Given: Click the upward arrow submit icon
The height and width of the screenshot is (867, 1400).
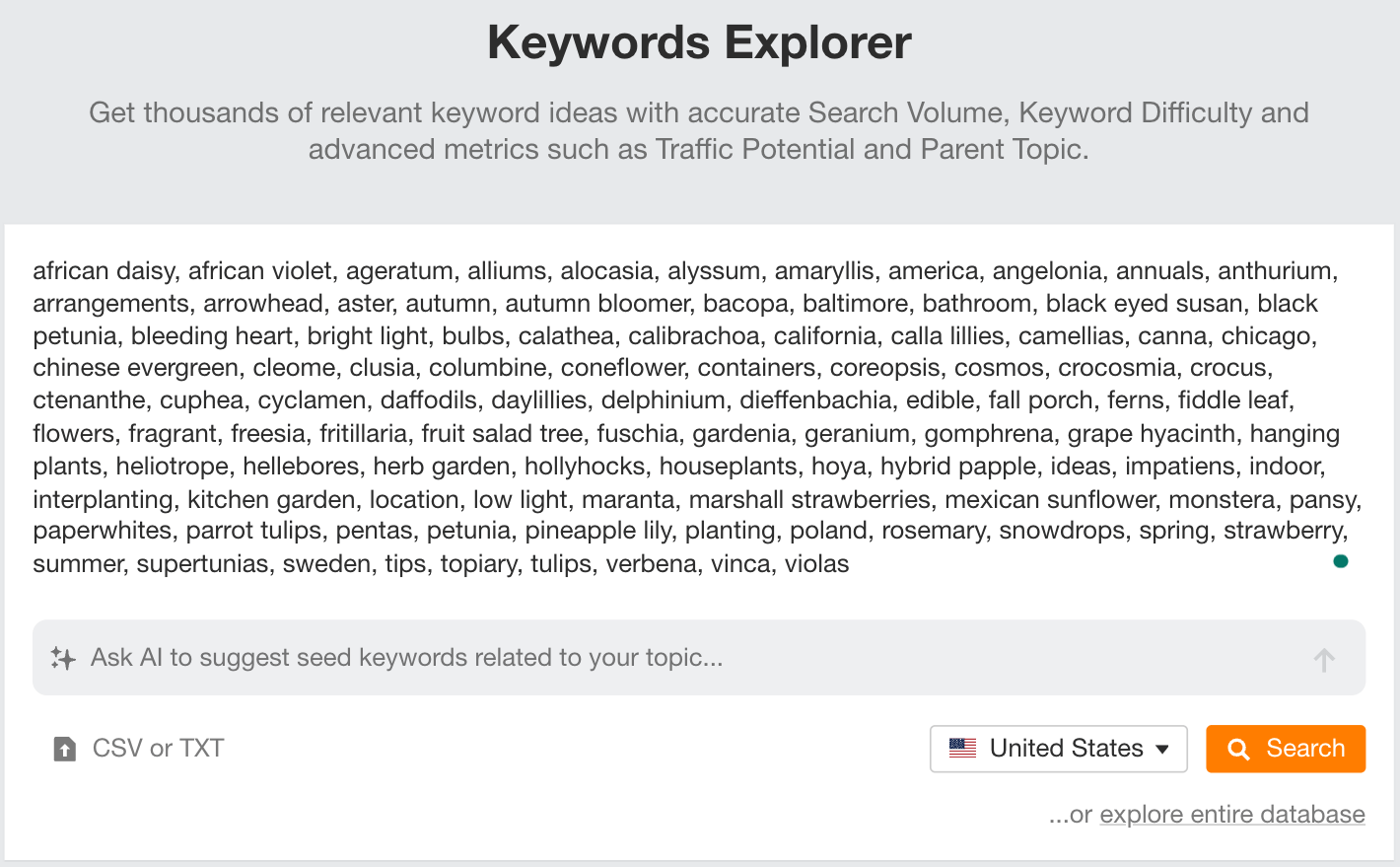Looking at the screenshot, I should [x=1325, y=658].
